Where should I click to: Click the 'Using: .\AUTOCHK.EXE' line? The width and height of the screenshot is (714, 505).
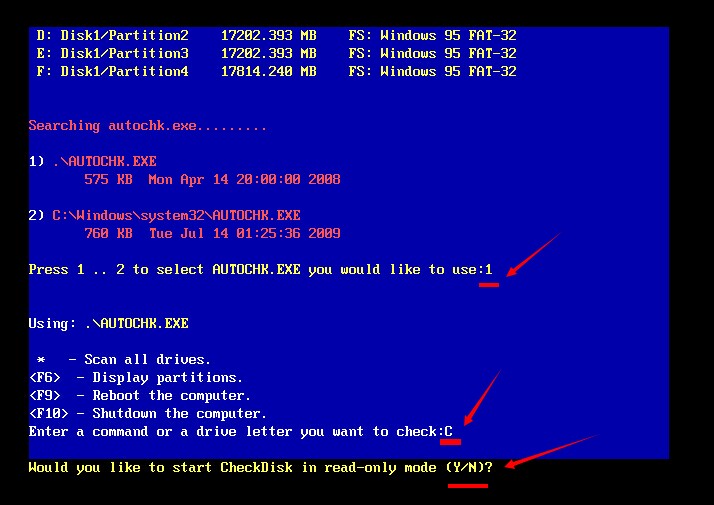[108, 323]
